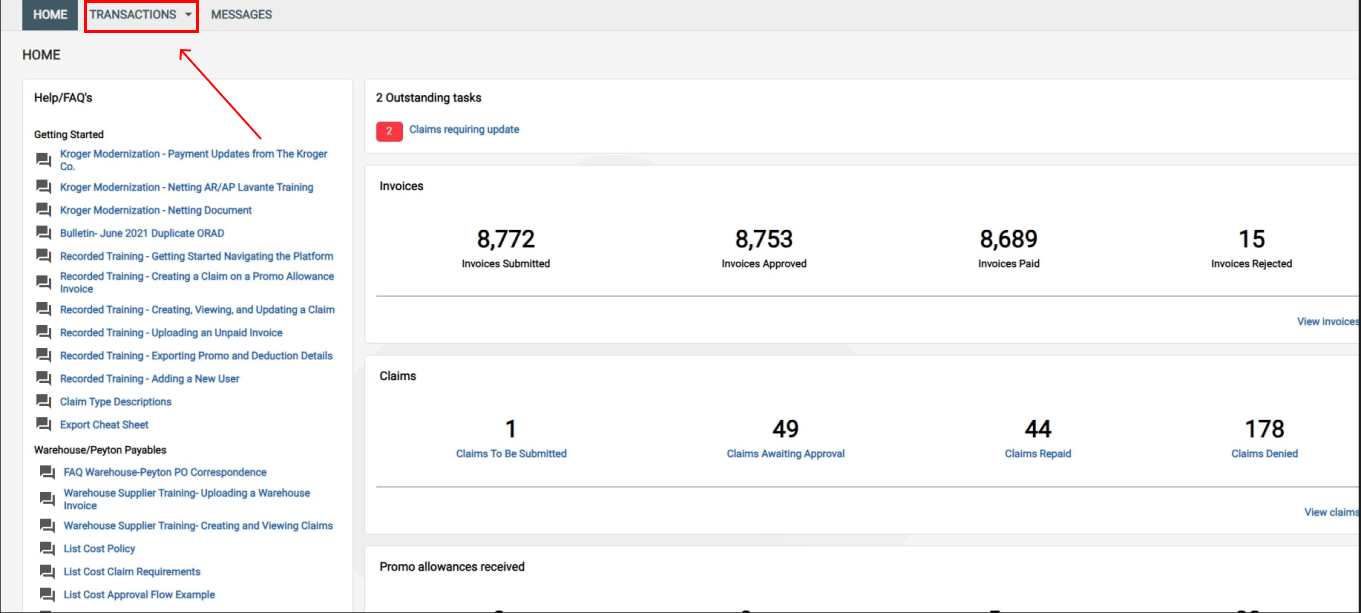Expand the Transactions dropdown menu
Viewport: 1361px width, 613px height.
141,15
